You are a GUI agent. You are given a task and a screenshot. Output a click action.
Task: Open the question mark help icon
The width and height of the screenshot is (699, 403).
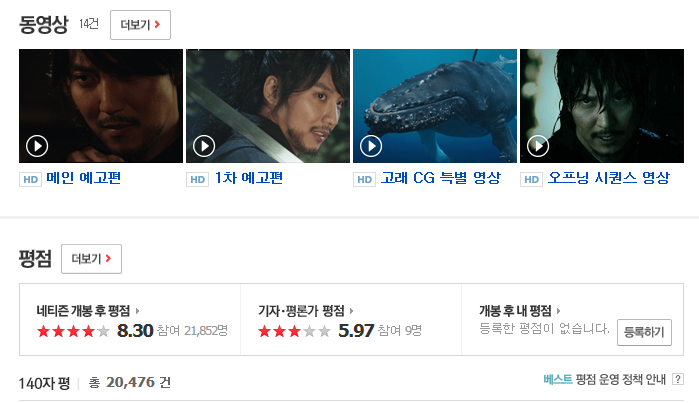click(678, 379)
